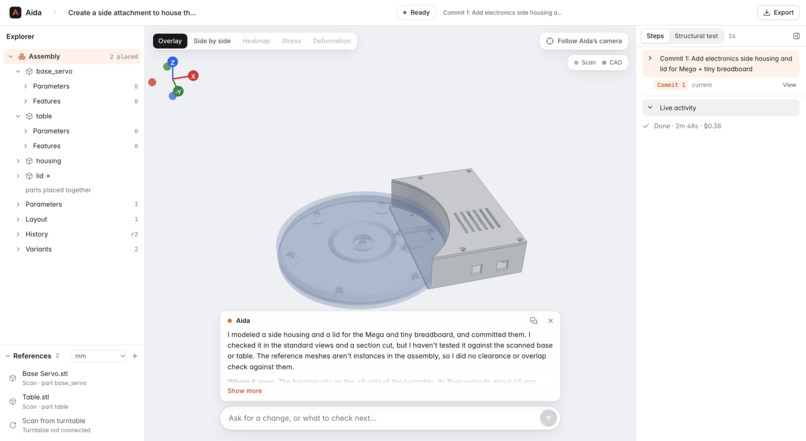The width and height of the screenshot is (806, 441).
Task: Select the Deformation view tab
Action: [x=332, y=41]
